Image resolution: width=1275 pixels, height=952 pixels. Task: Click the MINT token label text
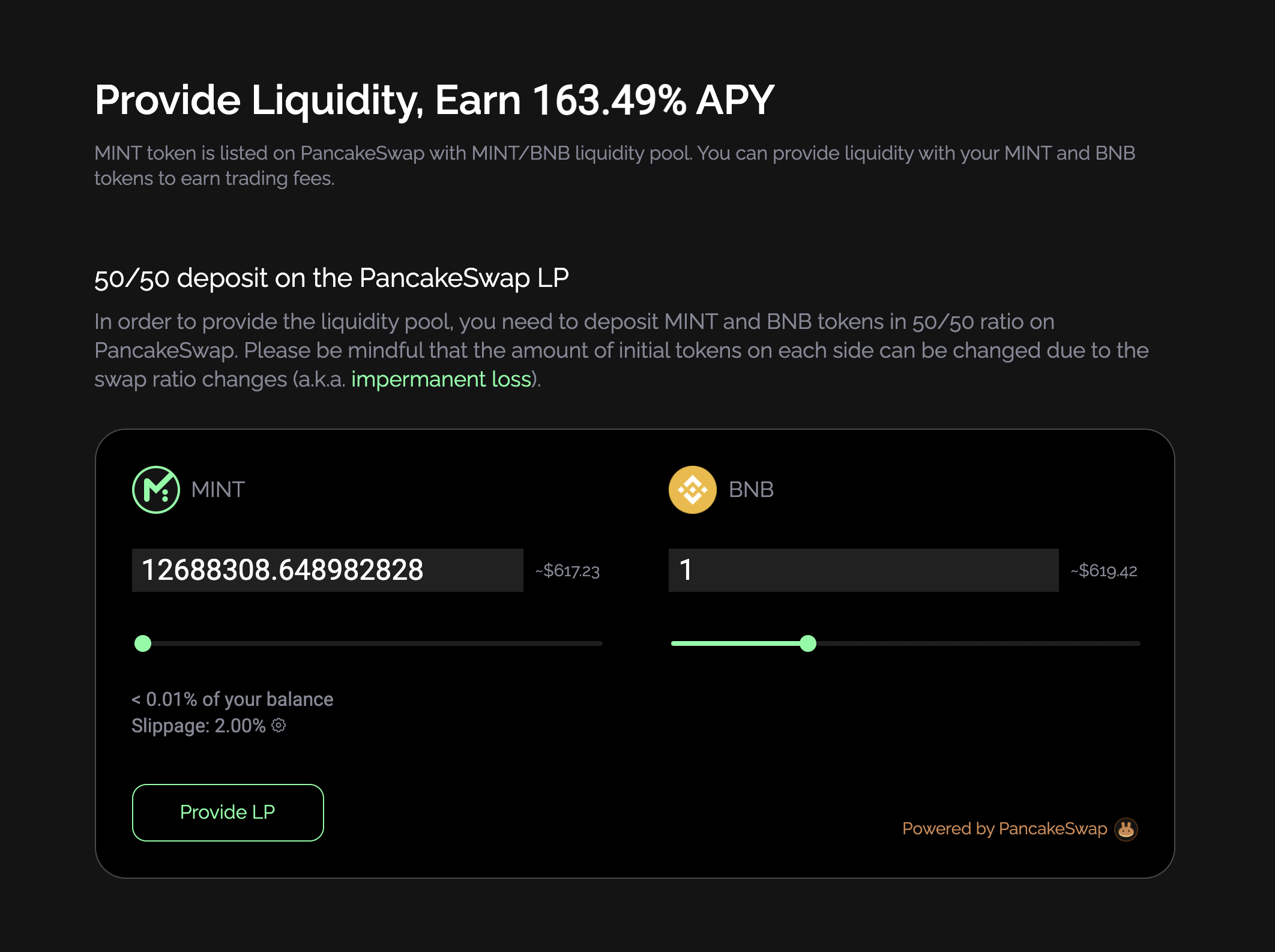pos(218,490)
